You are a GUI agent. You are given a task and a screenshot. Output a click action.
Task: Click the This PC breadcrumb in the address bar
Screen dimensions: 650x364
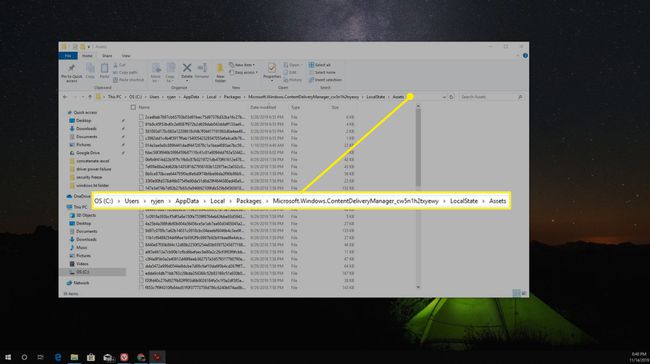(x=114, y=97)
